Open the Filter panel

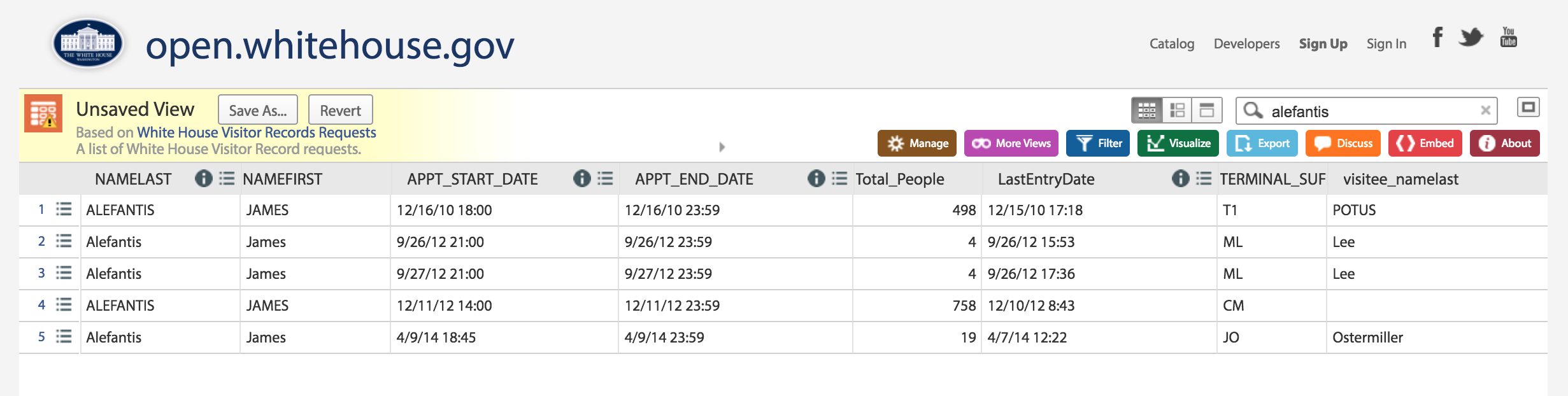click(1098, 143)
